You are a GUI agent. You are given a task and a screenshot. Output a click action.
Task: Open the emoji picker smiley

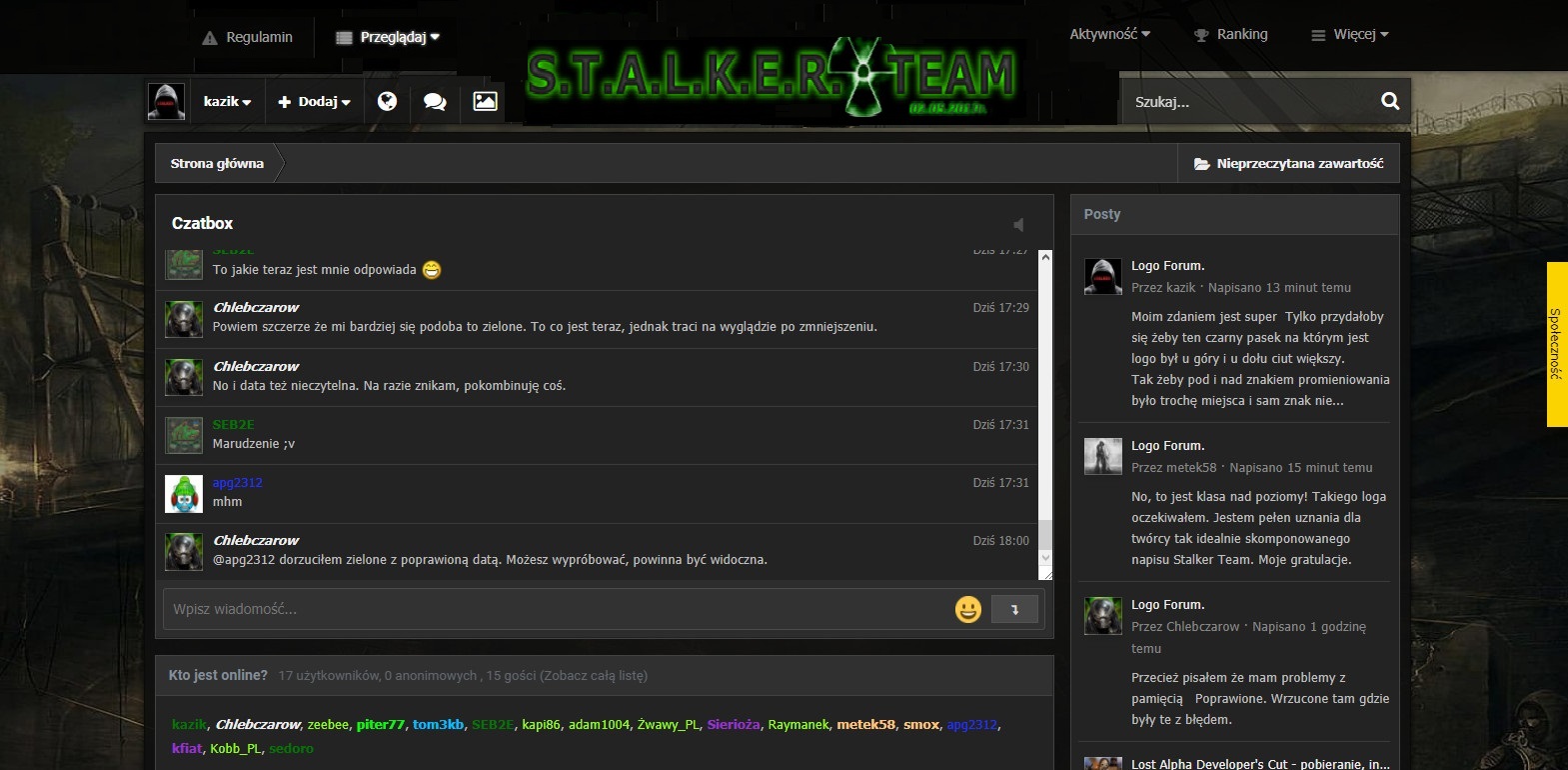968,609
